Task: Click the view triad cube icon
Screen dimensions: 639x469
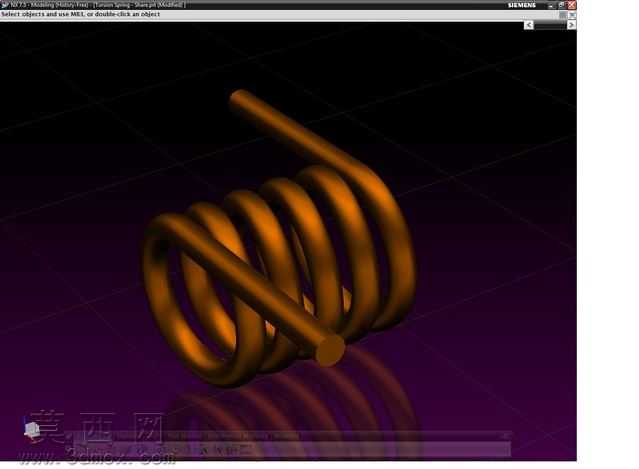Action: [32, 430]
